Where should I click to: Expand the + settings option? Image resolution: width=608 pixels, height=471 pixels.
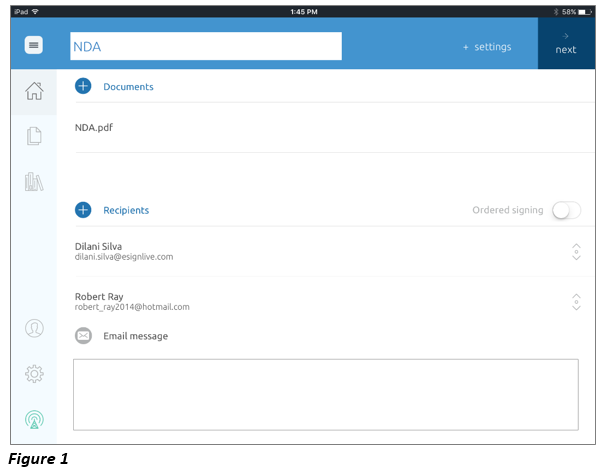pos(487,47)
